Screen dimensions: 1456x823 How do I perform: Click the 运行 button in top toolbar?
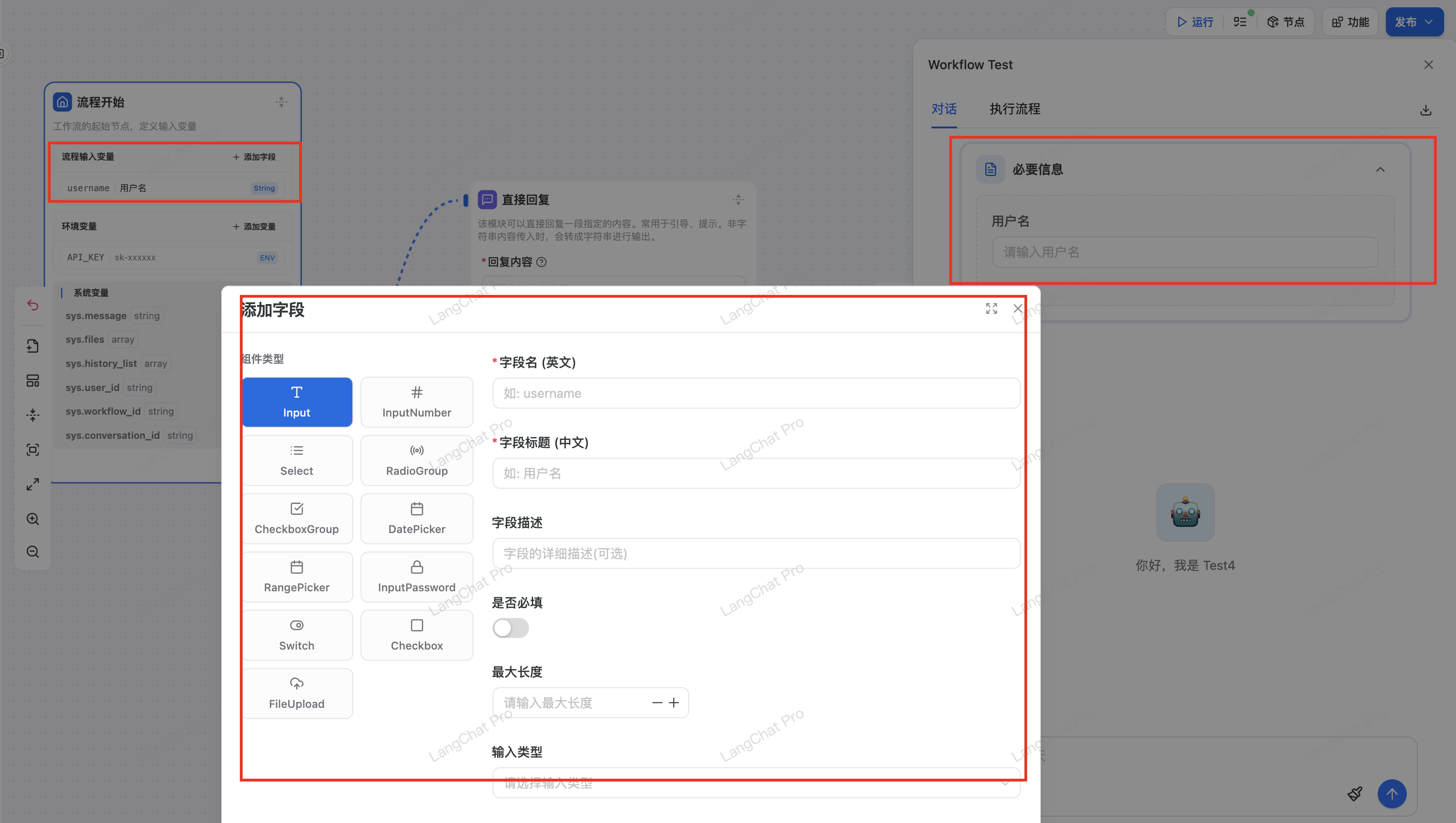click(1196, 22)
